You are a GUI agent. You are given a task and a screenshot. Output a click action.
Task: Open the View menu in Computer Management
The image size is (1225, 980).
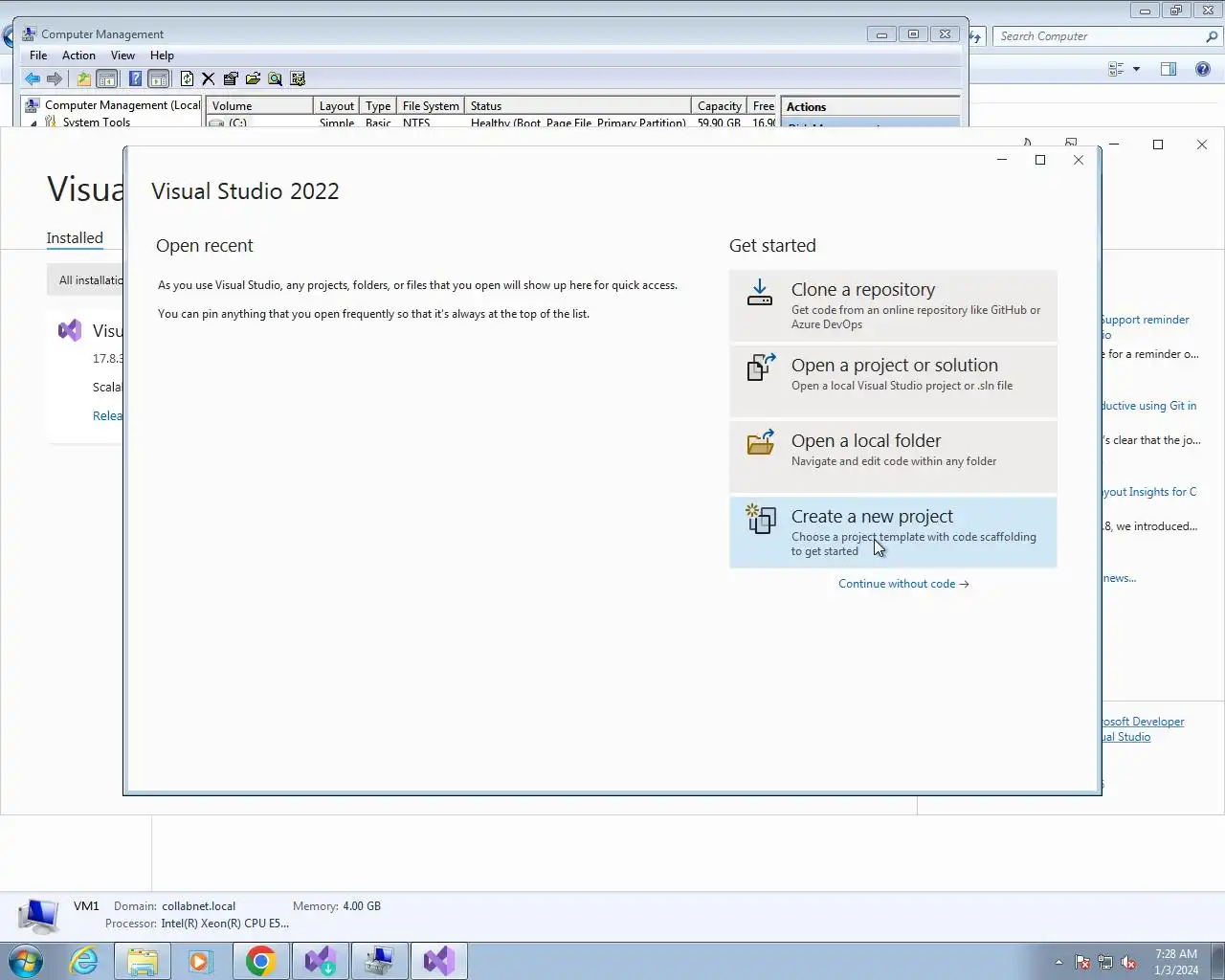point(122,56)
